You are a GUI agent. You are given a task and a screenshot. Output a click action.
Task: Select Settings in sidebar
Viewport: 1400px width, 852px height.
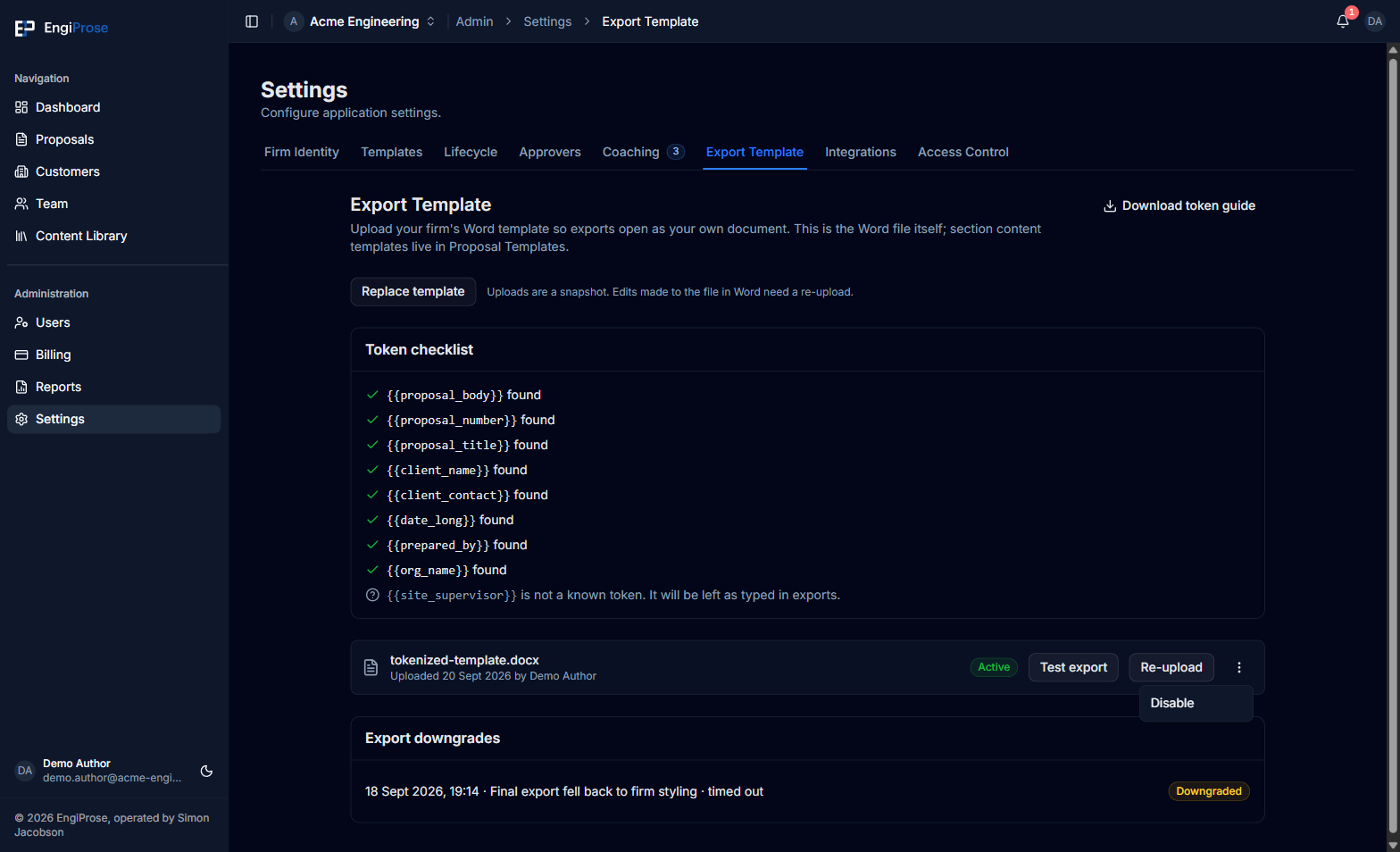pyautogui.click(x=113, y=419)
